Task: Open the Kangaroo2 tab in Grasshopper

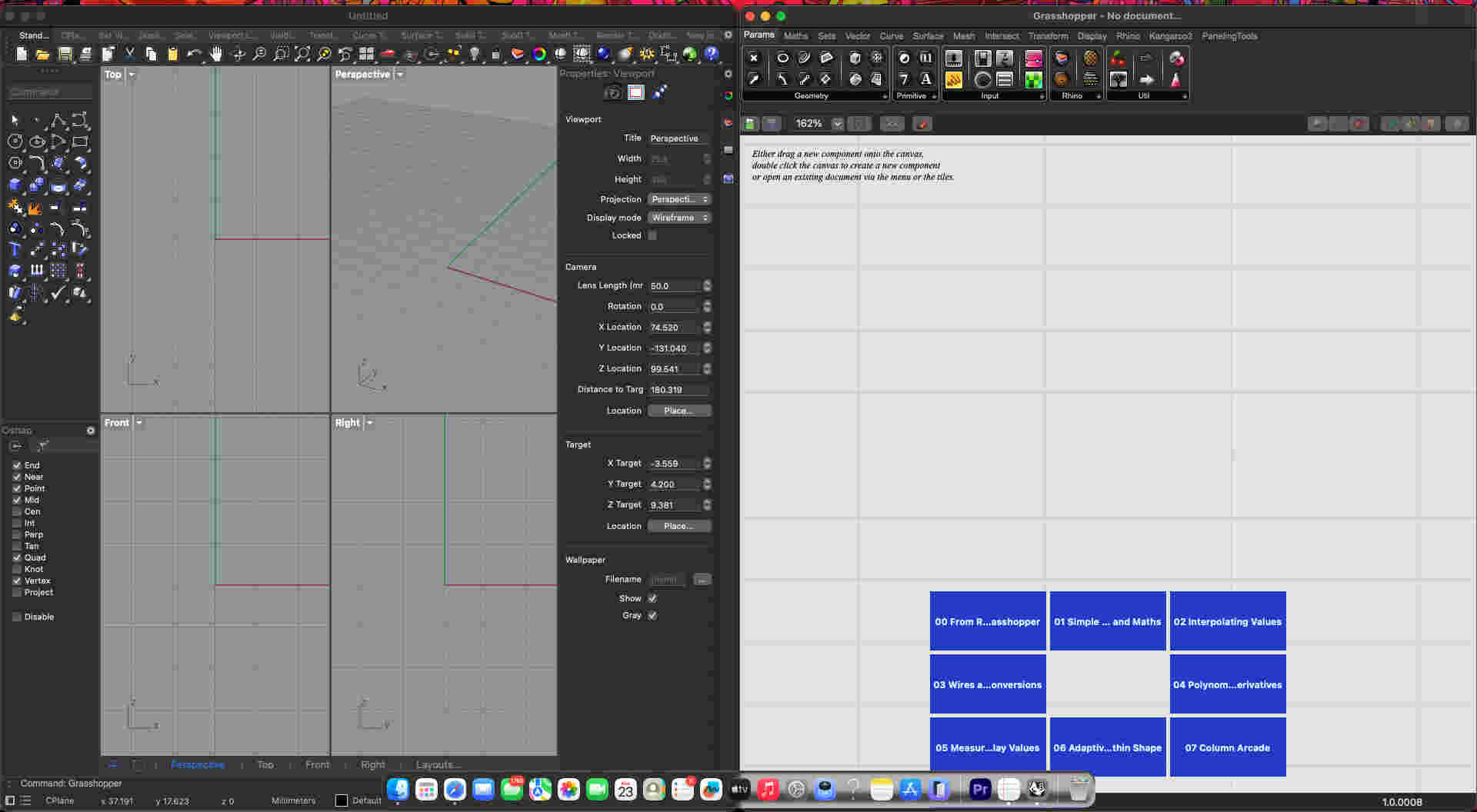Action: click(x=1170, y=36)
